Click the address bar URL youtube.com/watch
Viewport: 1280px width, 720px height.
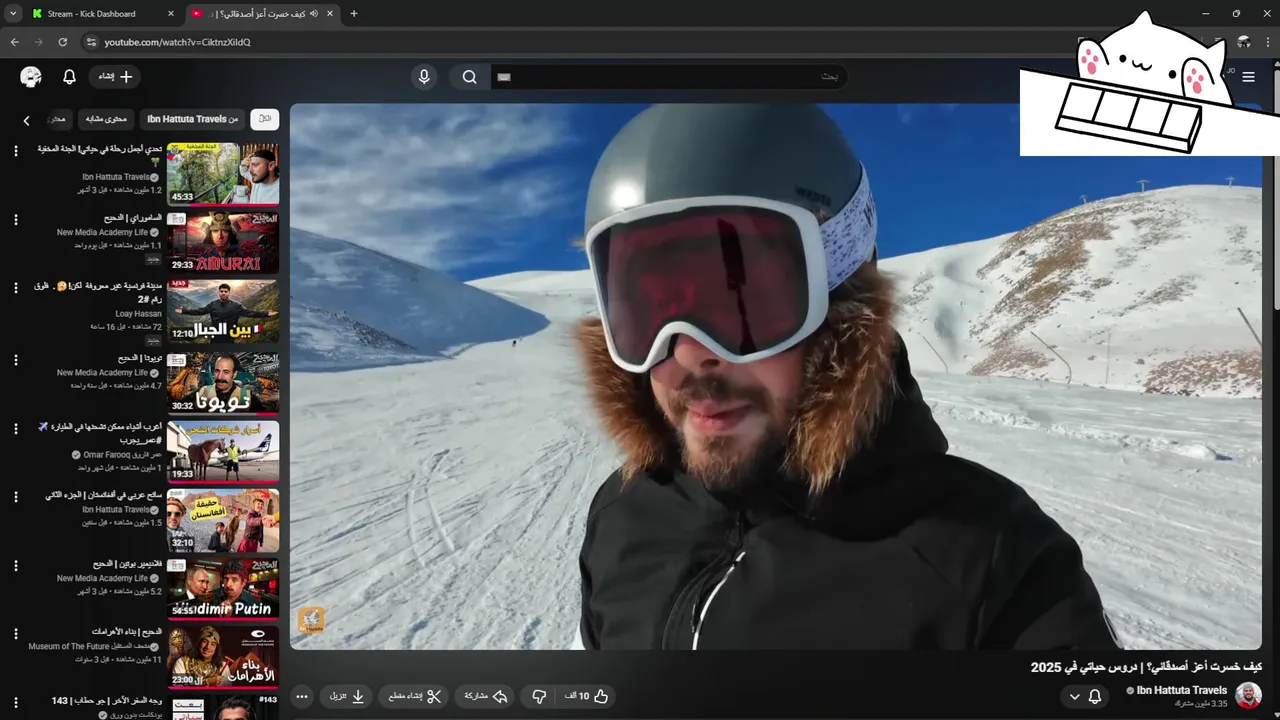tap(178, 42)
